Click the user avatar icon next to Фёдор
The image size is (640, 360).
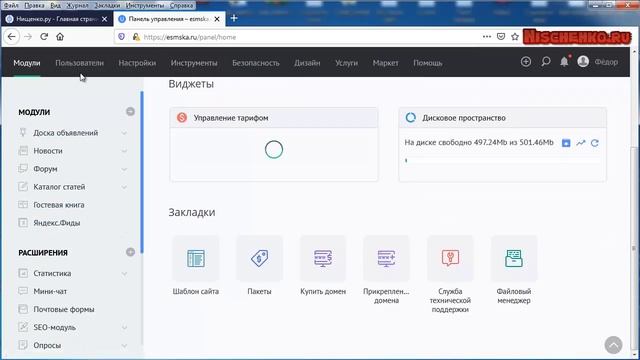point(583,62)
